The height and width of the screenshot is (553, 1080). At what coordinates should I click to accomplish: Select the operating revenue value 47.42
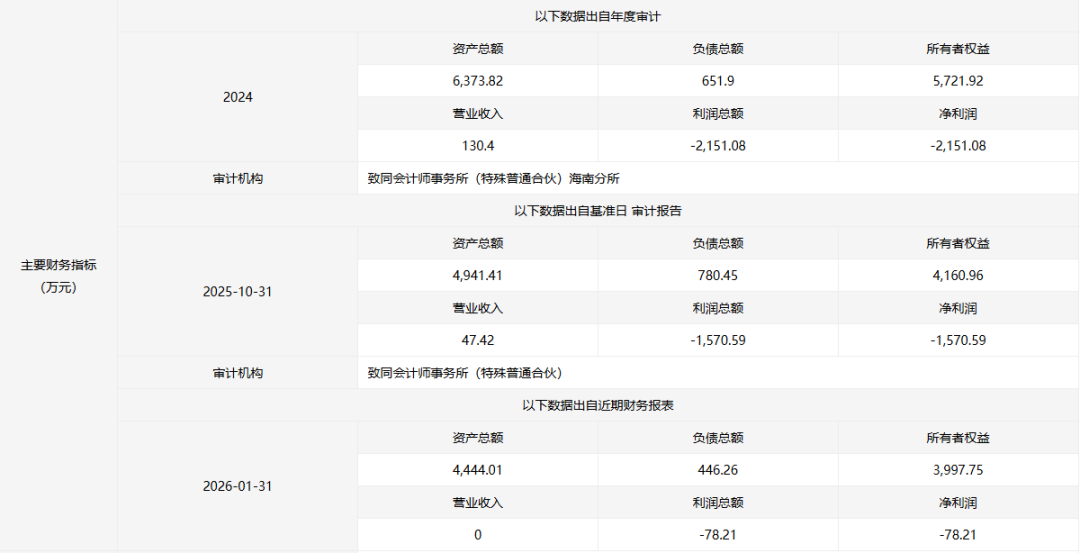point(477,340)
